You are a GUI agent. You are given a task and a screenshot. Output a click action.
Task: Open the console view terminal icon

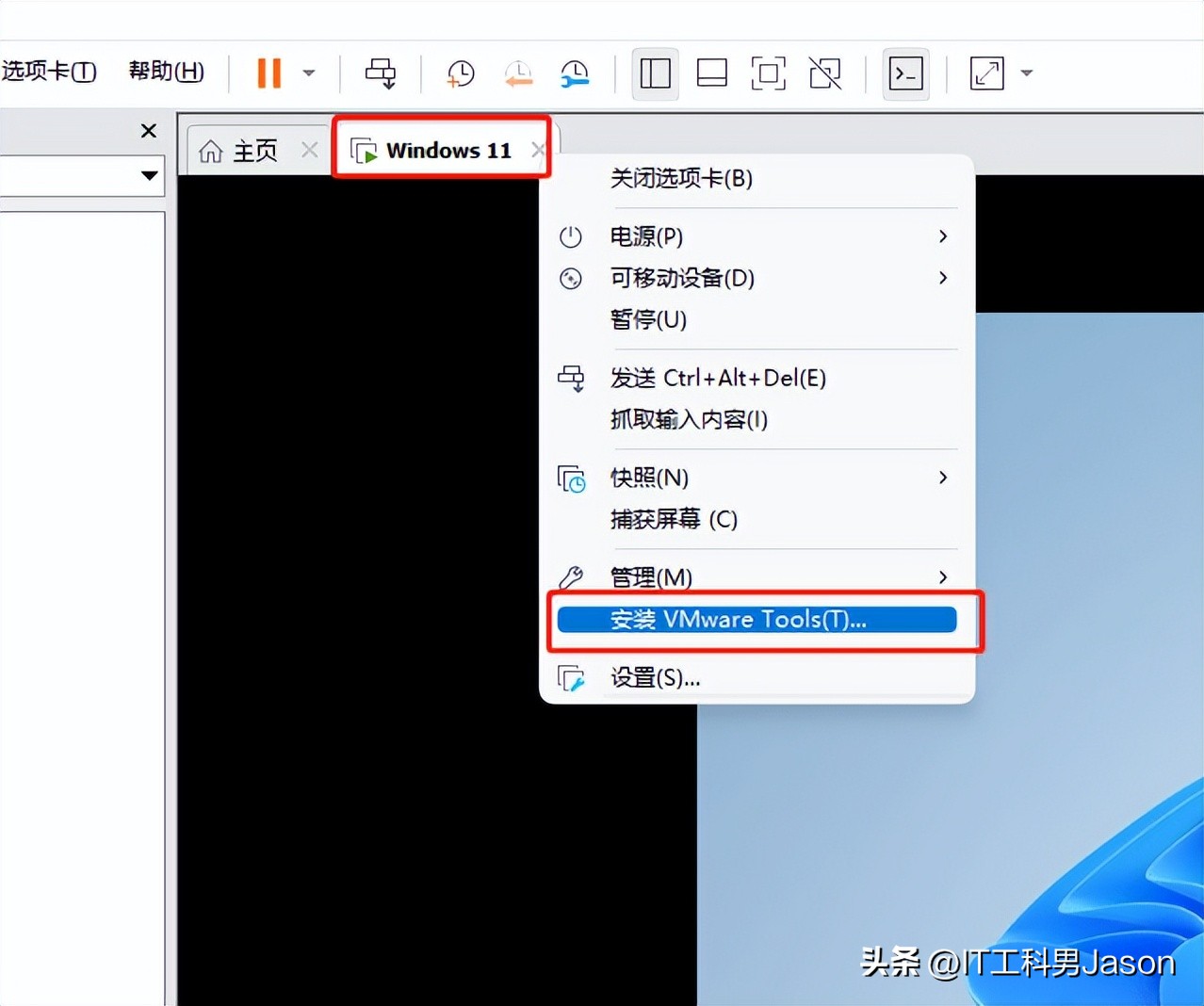coord(905,73)
